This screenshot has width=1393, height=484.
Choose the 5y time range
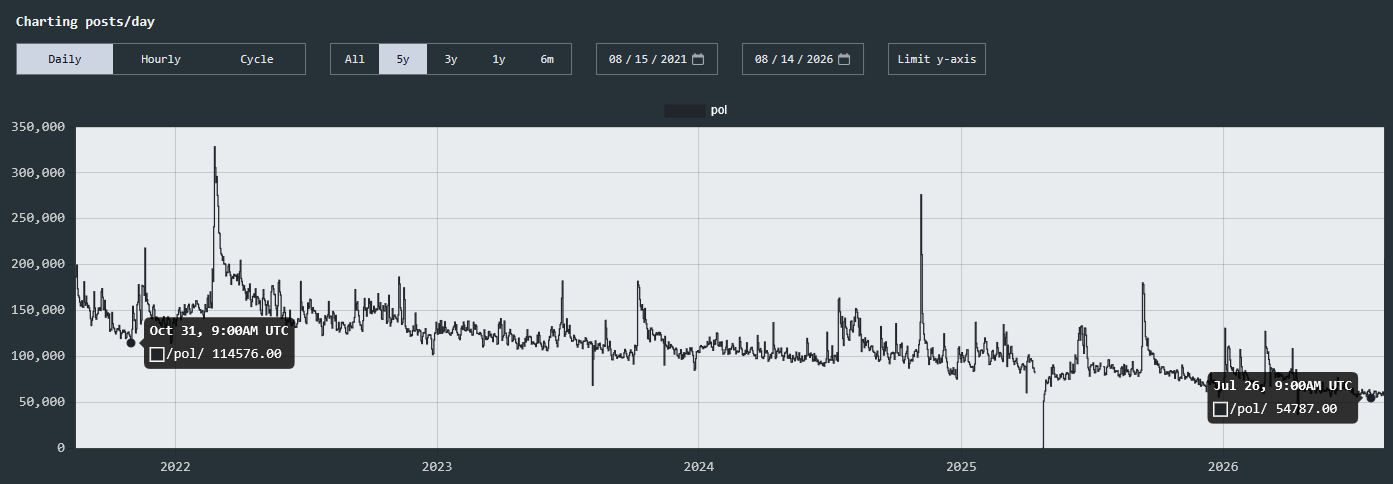[403, 59]
